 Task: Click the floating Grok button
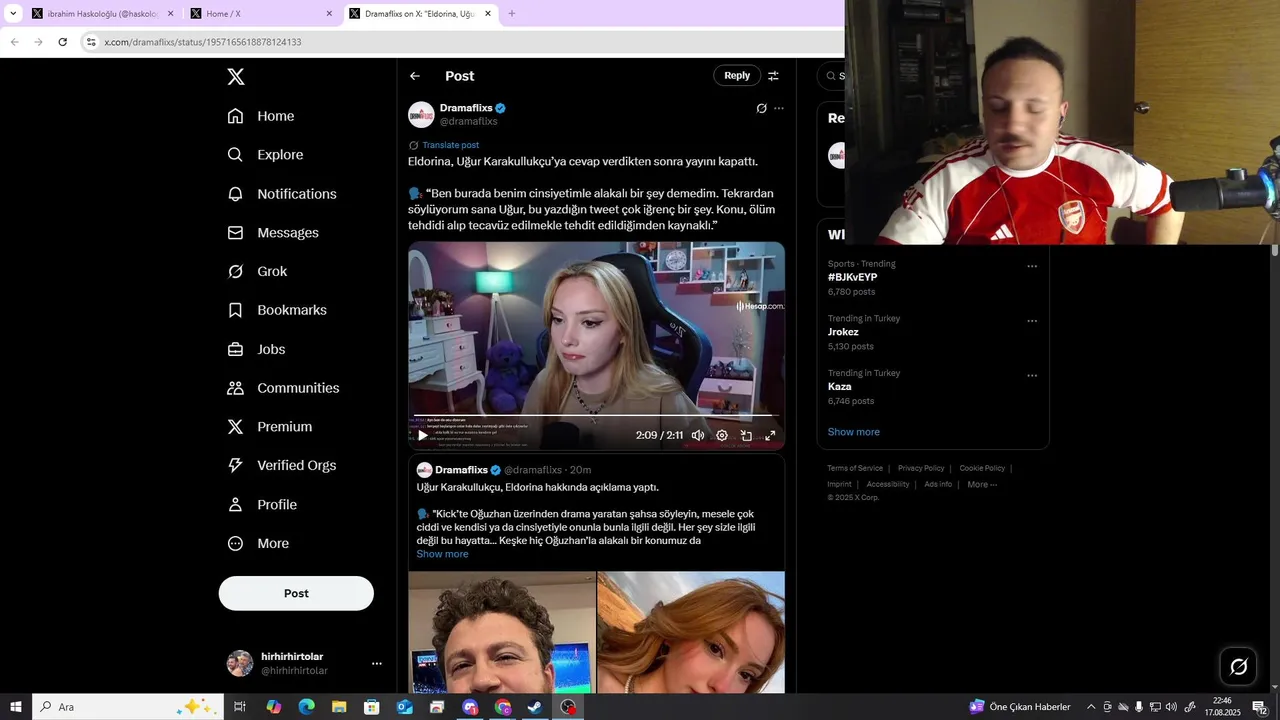(x=1238, y=667)
